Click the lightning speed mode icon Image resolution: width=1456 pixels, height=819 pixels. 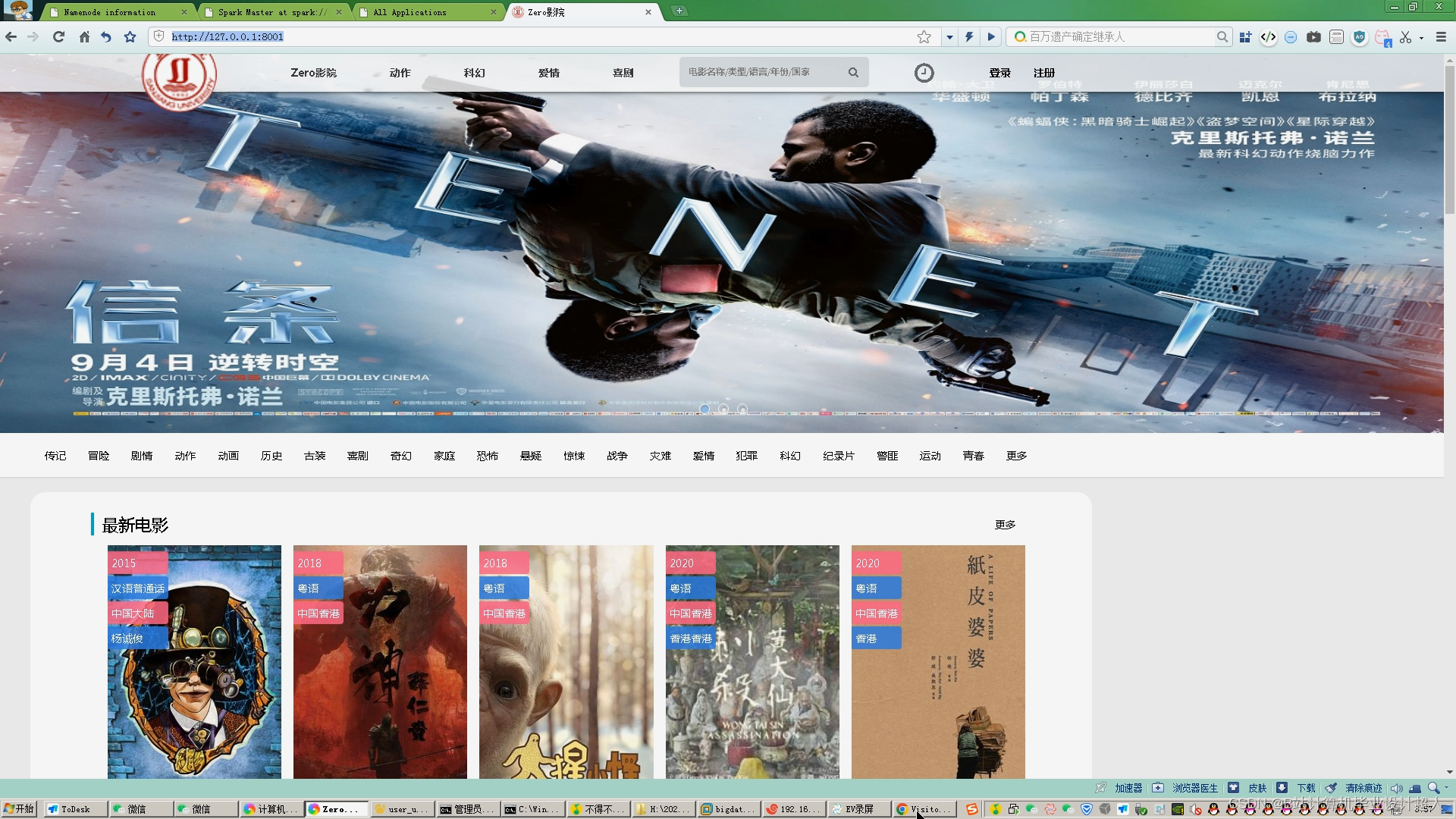(x=969, y=36)
